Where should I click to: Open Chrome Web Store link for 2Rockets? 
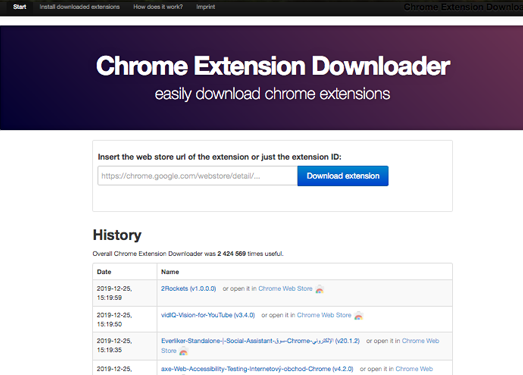285,289
